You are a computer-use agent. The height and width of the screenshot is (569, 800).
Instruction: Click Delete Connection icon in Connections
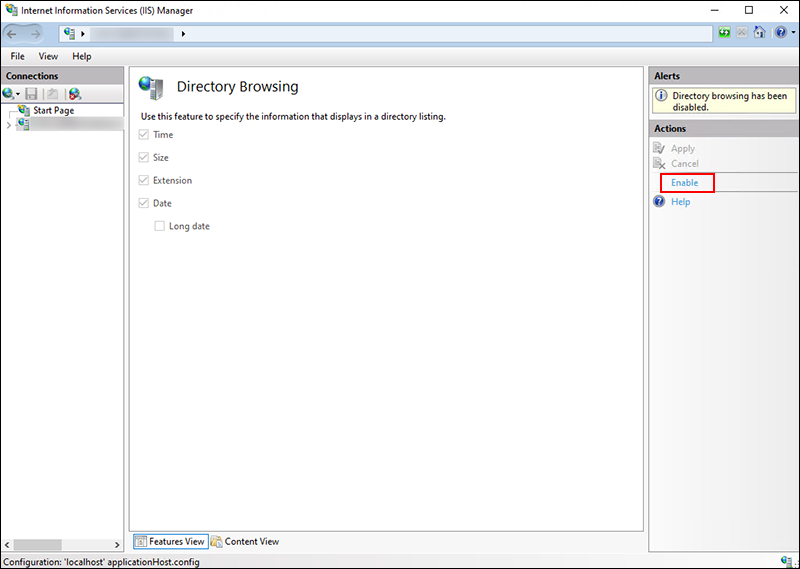(75, 94)
